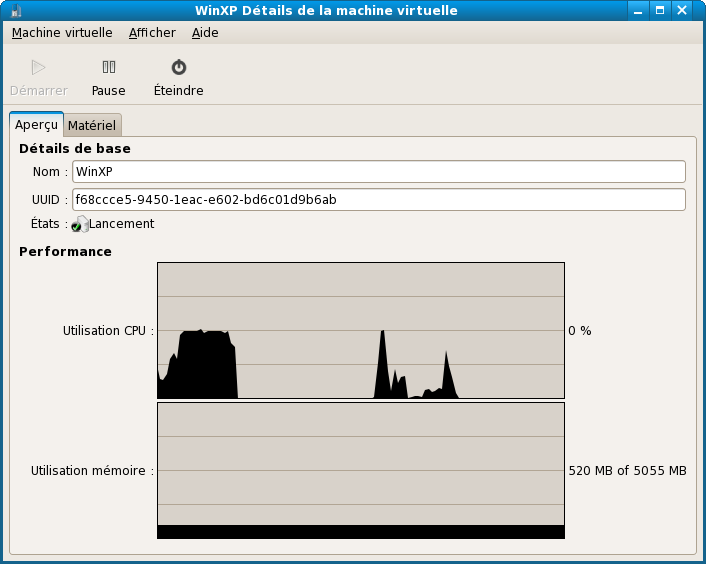Click into the Nom text field

point(378,172)
